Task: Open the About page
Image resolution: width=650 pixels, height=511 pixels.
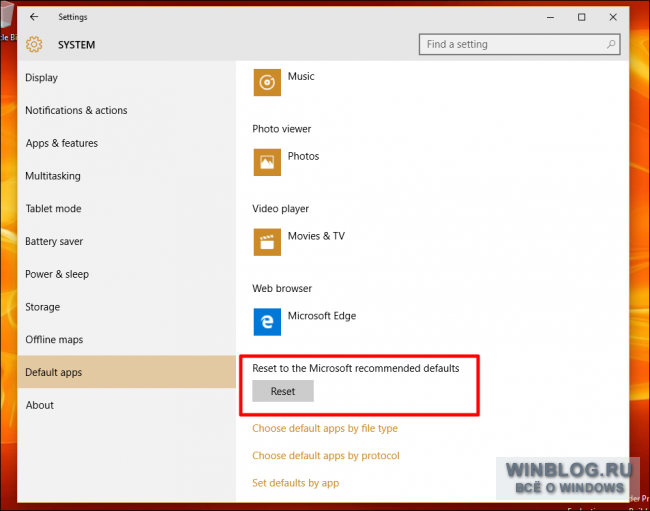Action: pos(126,405)
